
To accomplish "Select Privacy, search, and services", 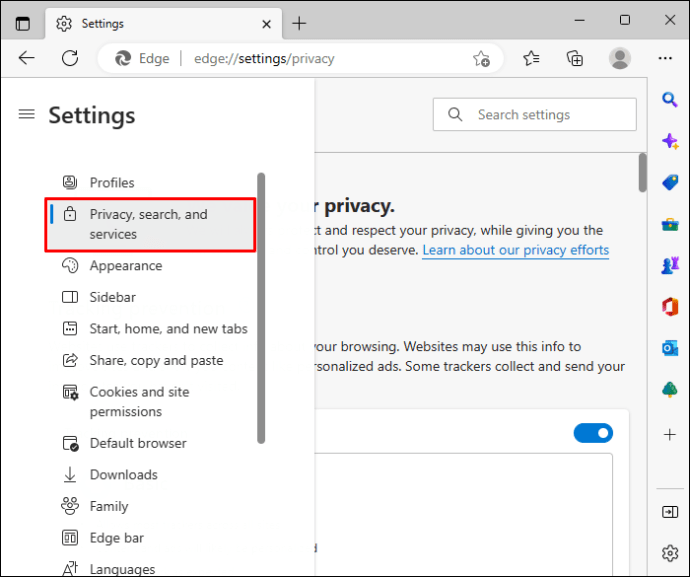I will click(x=150, y=224).
